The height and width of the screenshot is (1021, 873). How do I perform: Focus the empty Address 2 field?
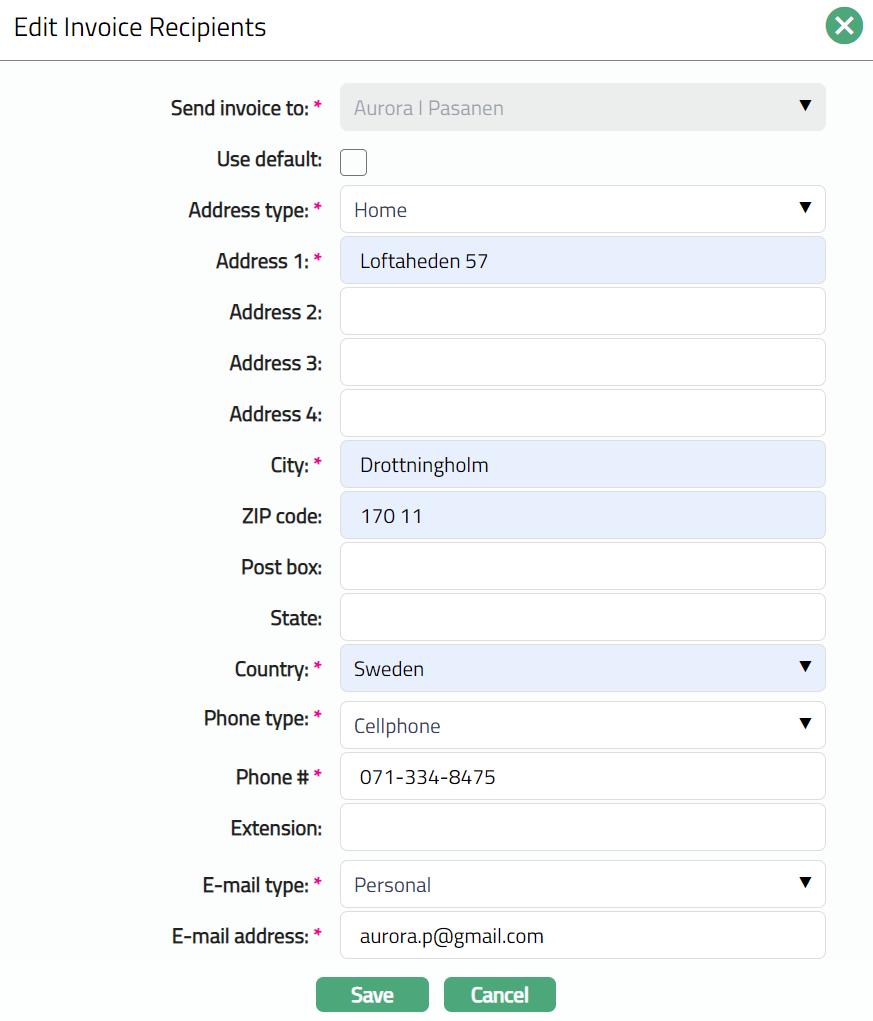[x=582, y=312]
